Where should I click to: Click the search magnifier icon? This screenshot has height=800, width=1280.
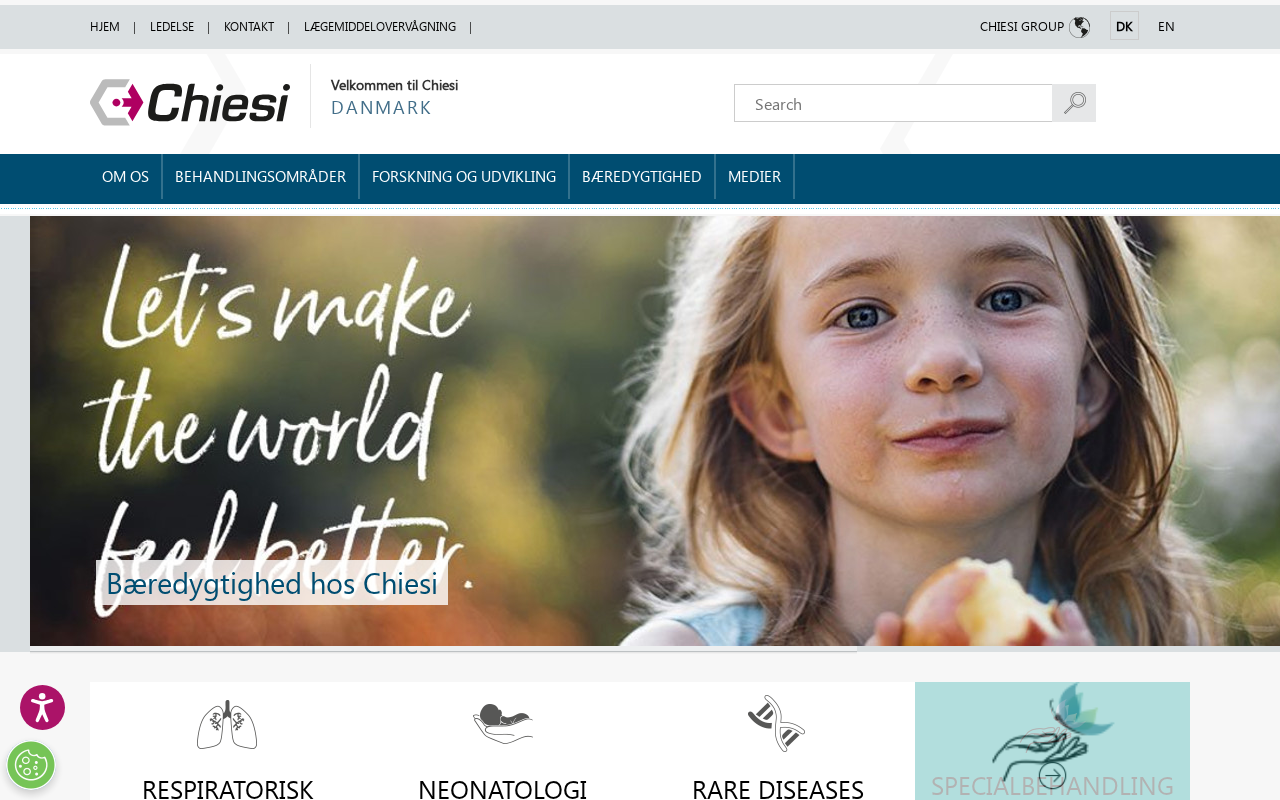(x=1074, y=103)
